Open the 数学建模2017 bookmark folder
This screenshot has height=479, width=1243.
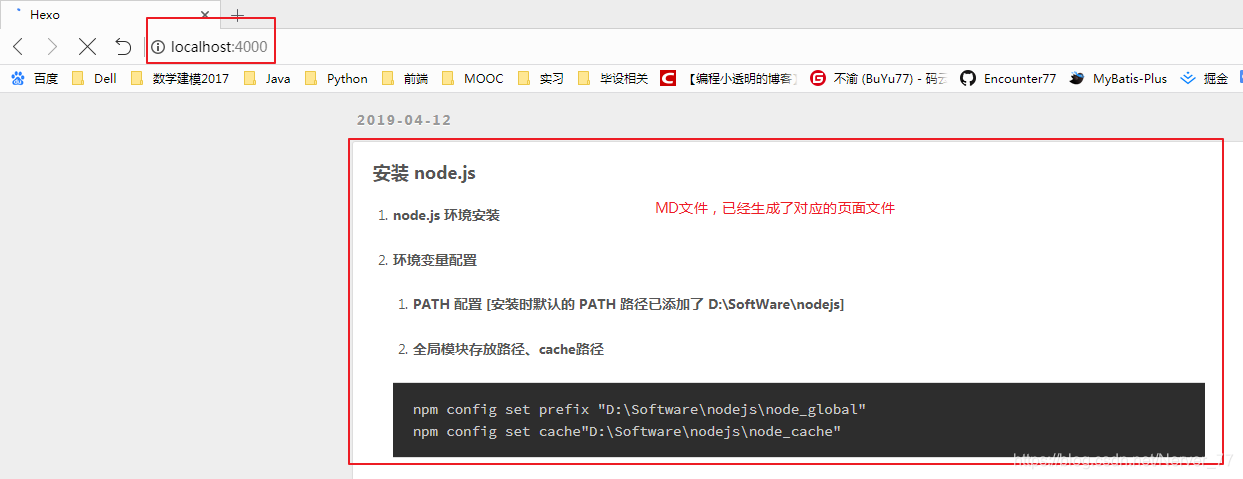[180, 79]
